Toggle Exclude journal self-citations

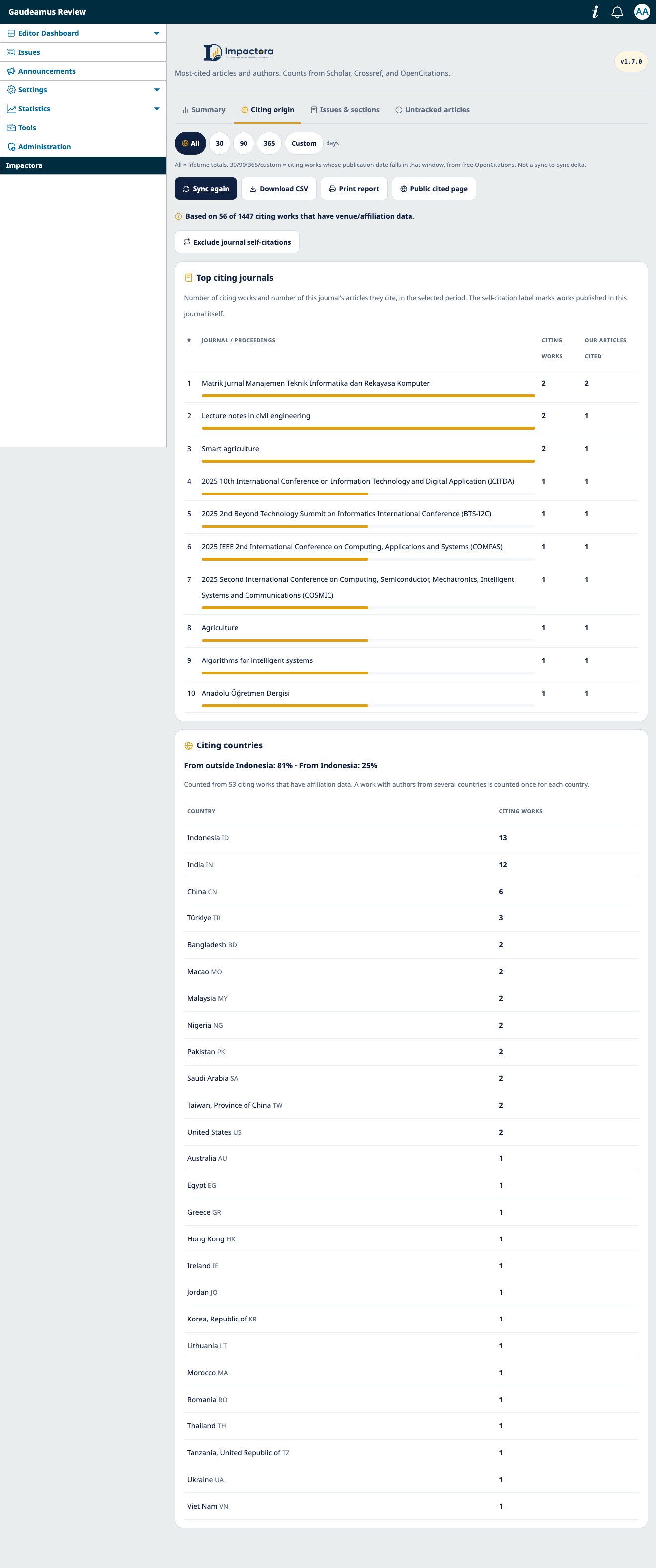(x=238, y=242)
